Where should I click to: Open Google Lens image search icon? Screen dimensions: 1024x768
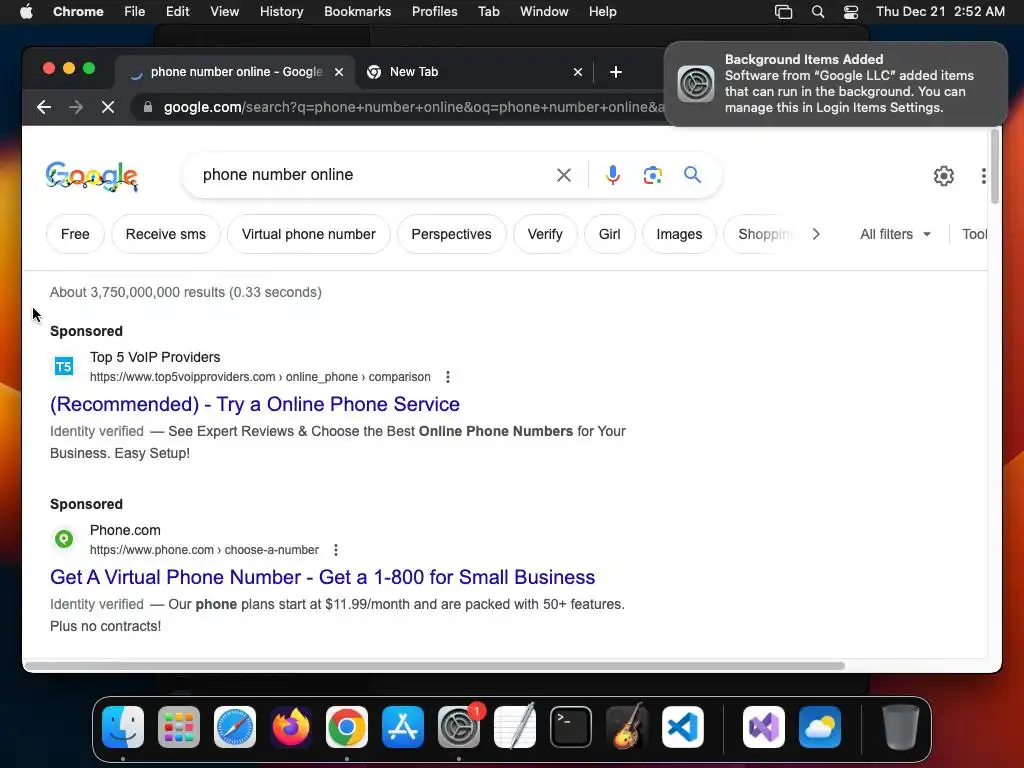[x=652, y=175]
